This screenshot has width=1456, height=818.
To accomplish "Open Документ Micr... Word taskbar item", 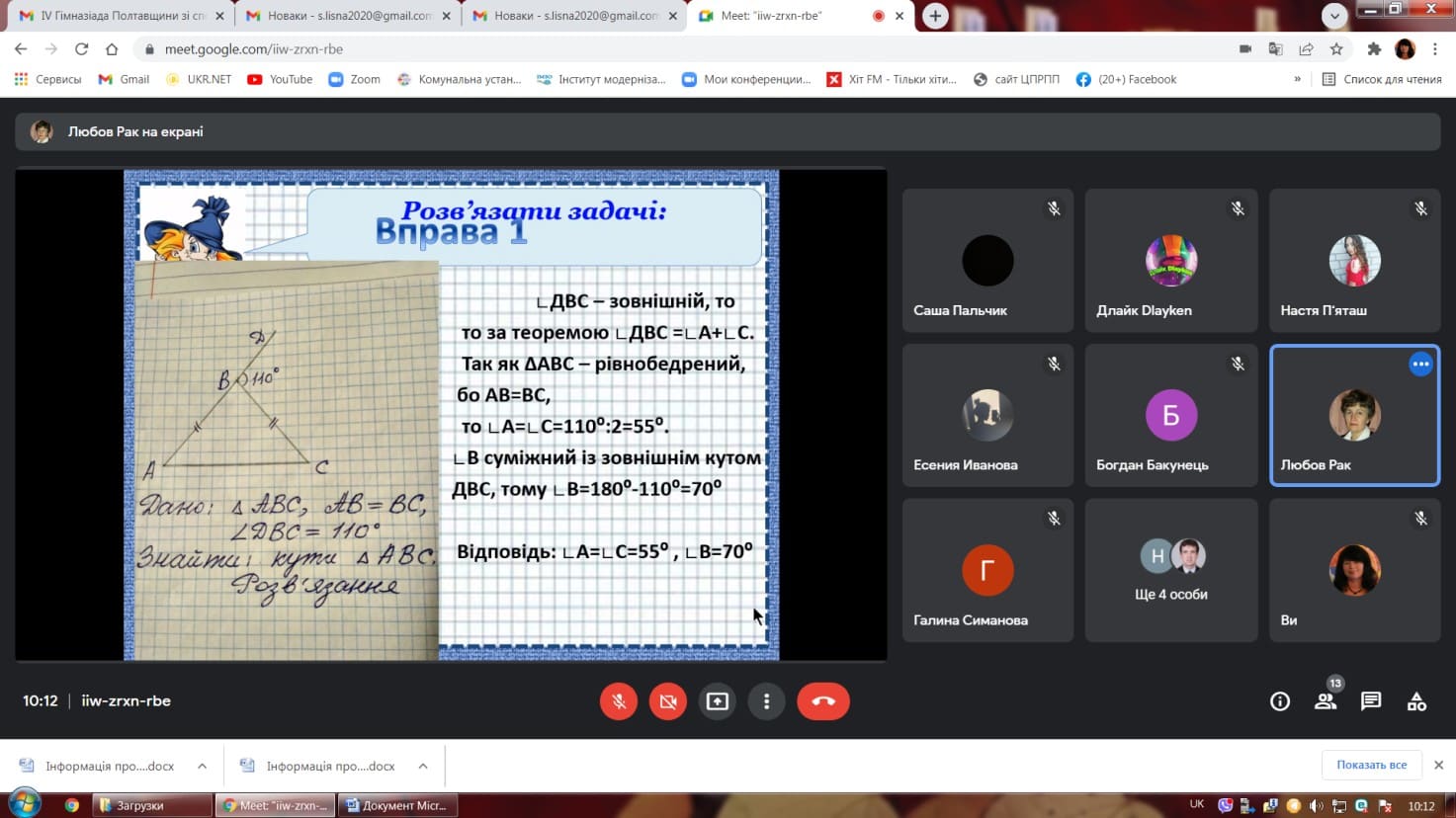I will tap(397, 805).
